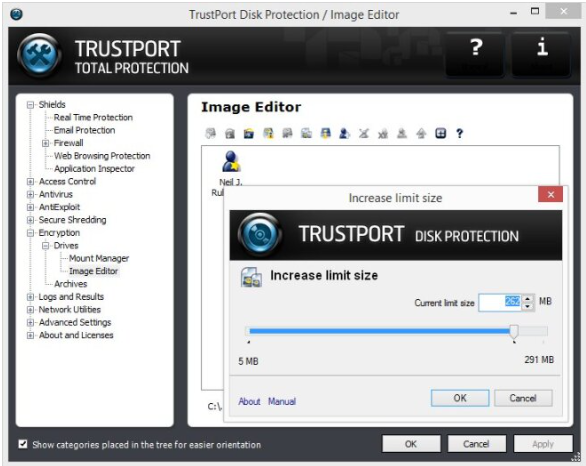This screenshot has width=586, height=466.
Task: Click the app icon in the title bar
Action: 16,14
